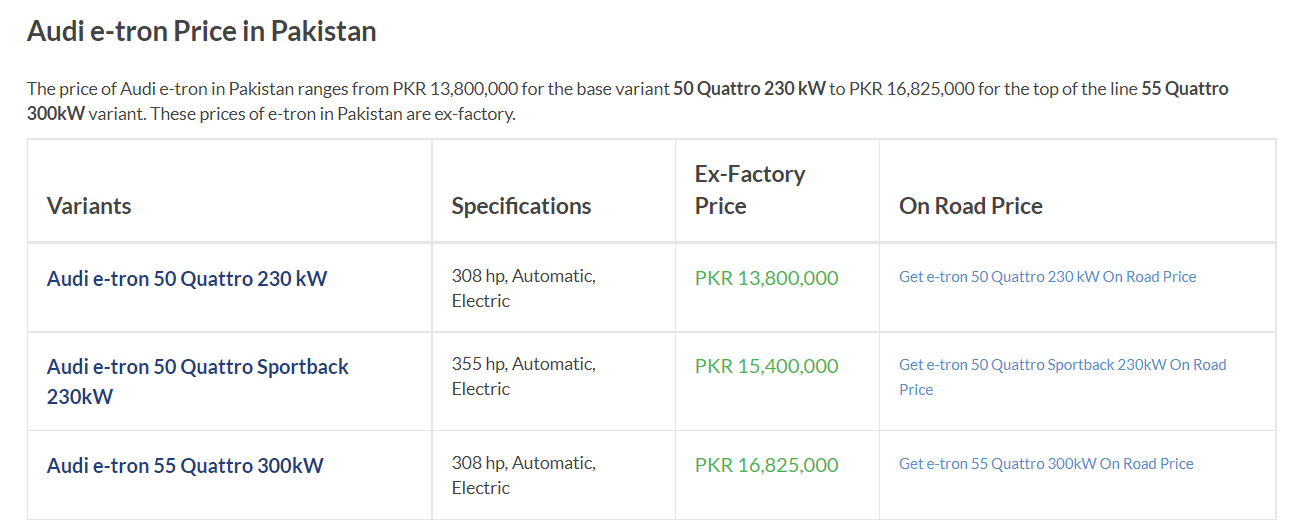This screenshot has height=524, width=1299.
Task: Click bold 50 Quattro 230 kW in the paragraph
Action: [x=749, y=88]
